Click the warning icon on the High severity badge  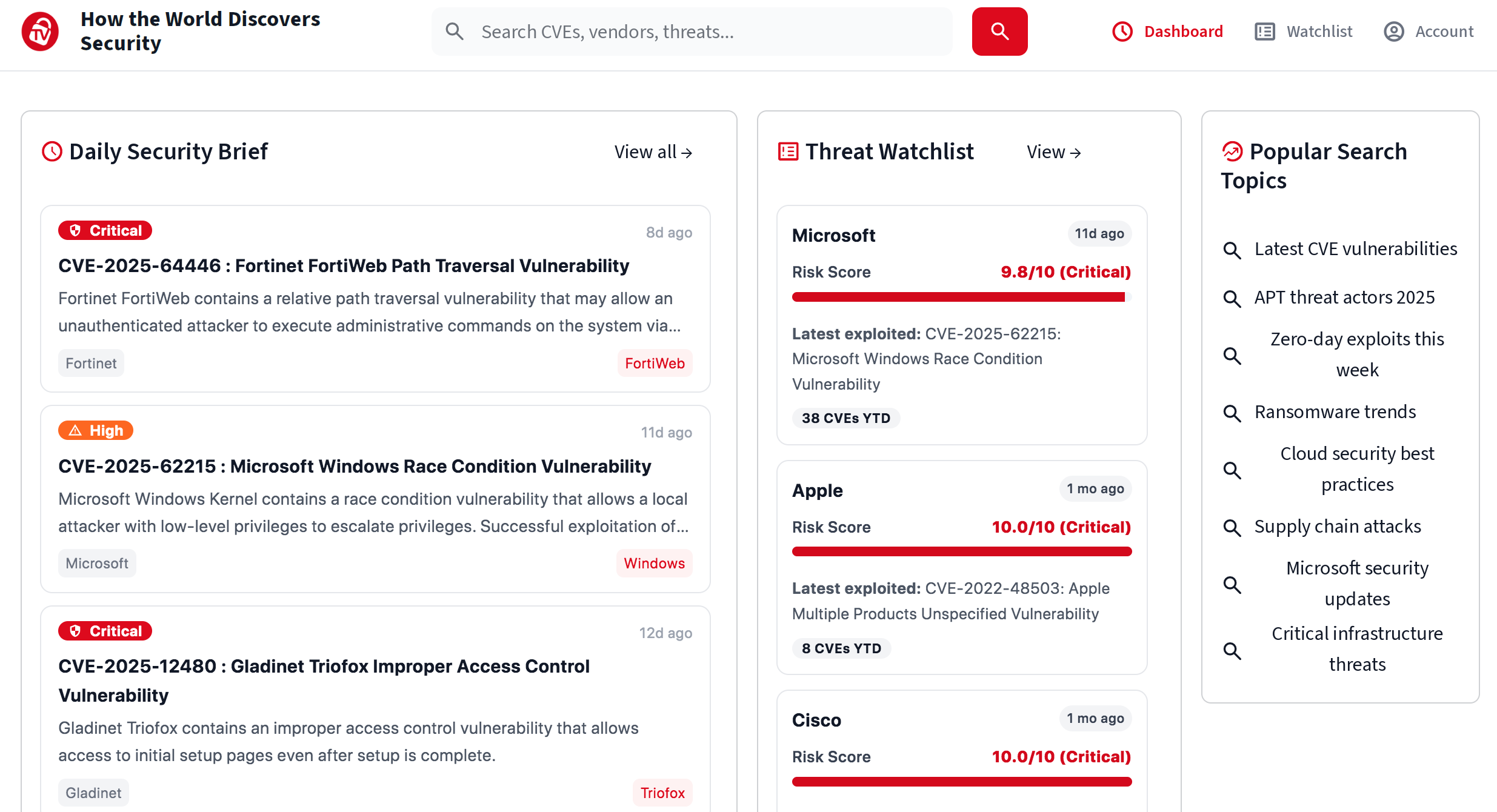(x=74, y=430)
